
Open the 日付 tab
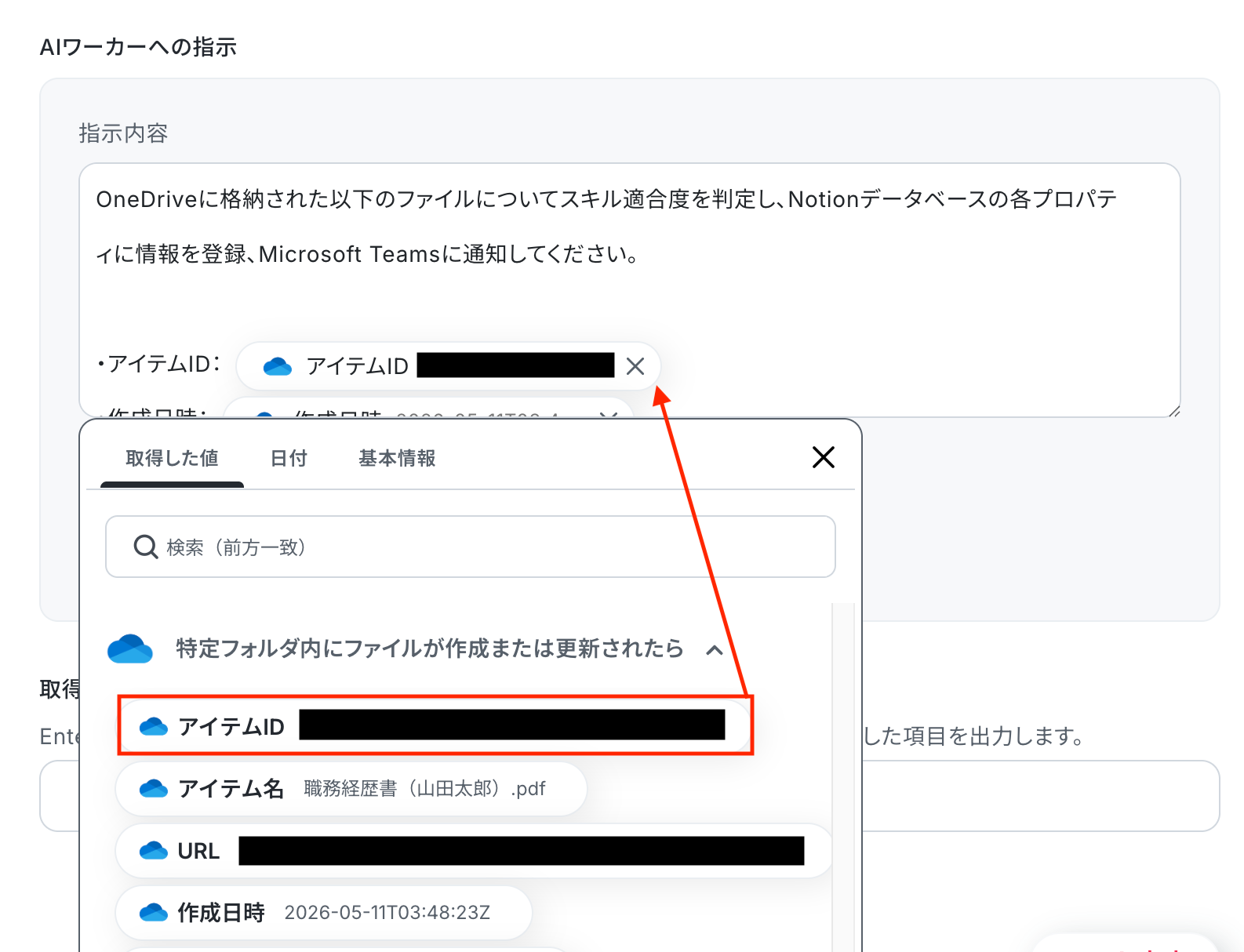tap(289, 459)
